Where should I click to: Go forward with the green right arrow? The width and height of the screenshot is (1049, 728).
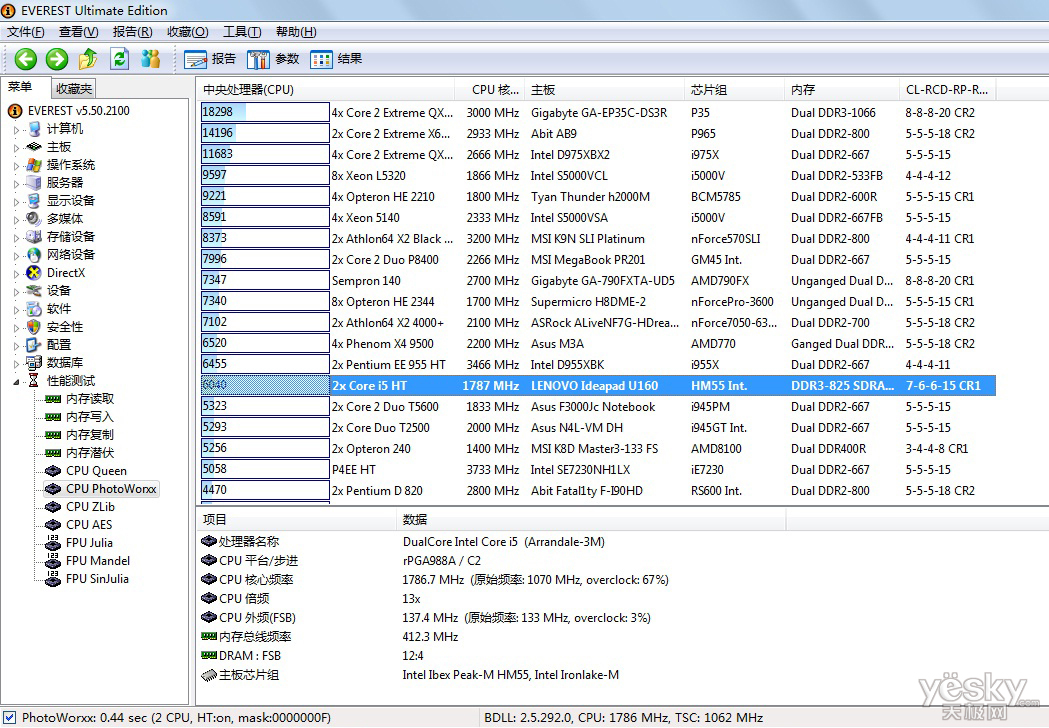57,60
